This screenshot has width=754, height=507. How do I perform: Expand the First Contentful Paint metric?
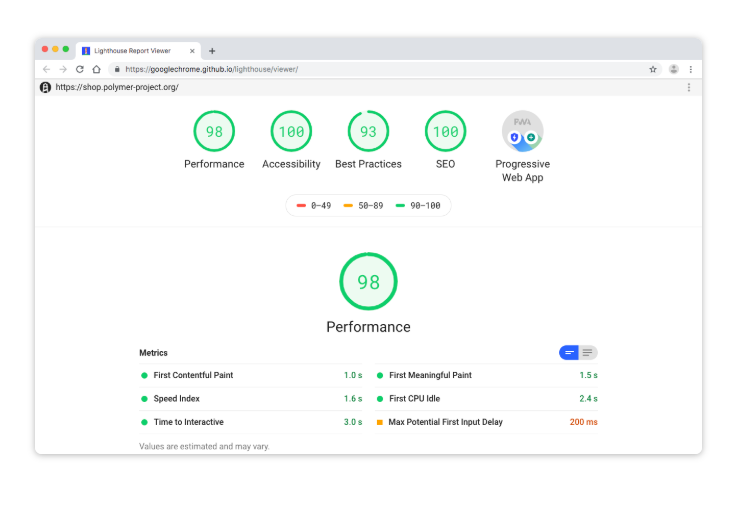(193, 375)
